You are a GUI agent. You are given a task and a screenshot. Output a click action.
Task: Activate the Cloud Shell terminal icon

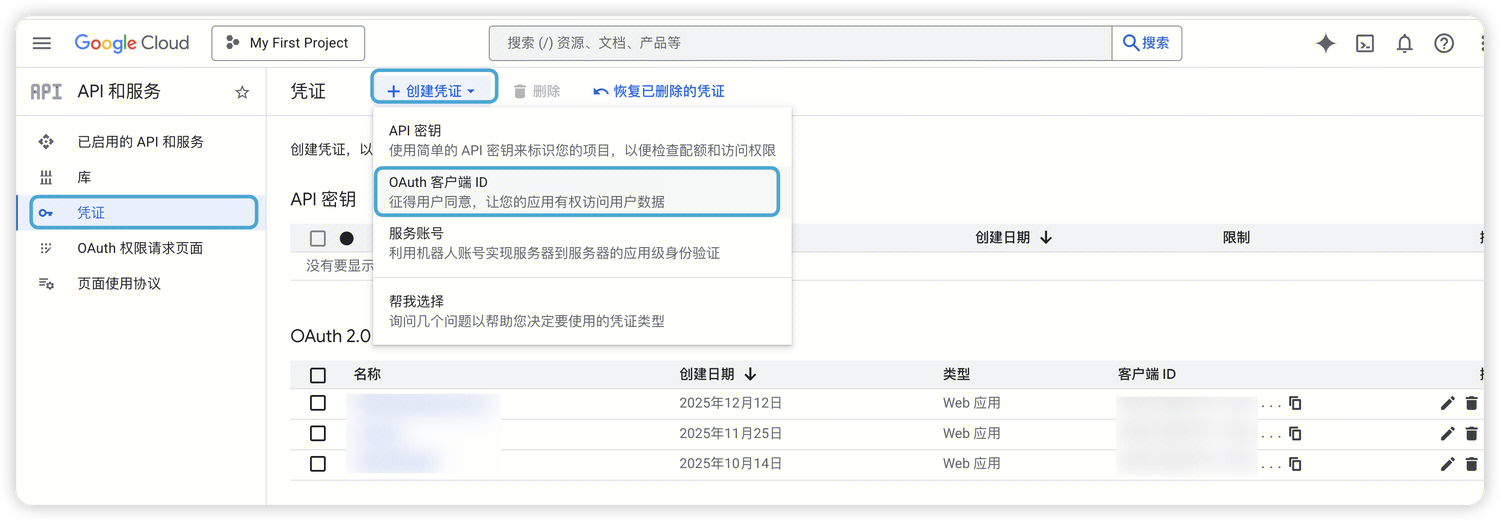coord(1365,43)
